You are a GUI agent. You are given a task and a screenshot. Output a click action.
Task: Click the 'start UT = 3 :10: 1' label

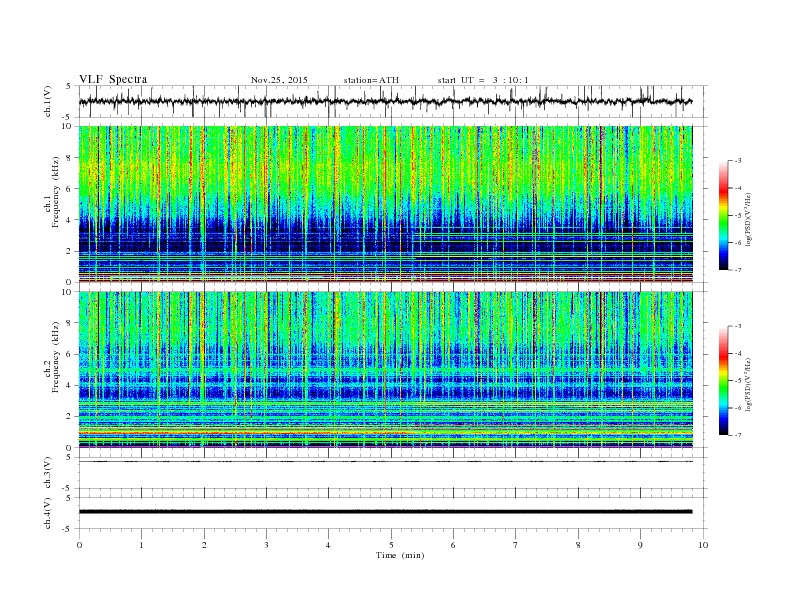[x=483, y=80]
